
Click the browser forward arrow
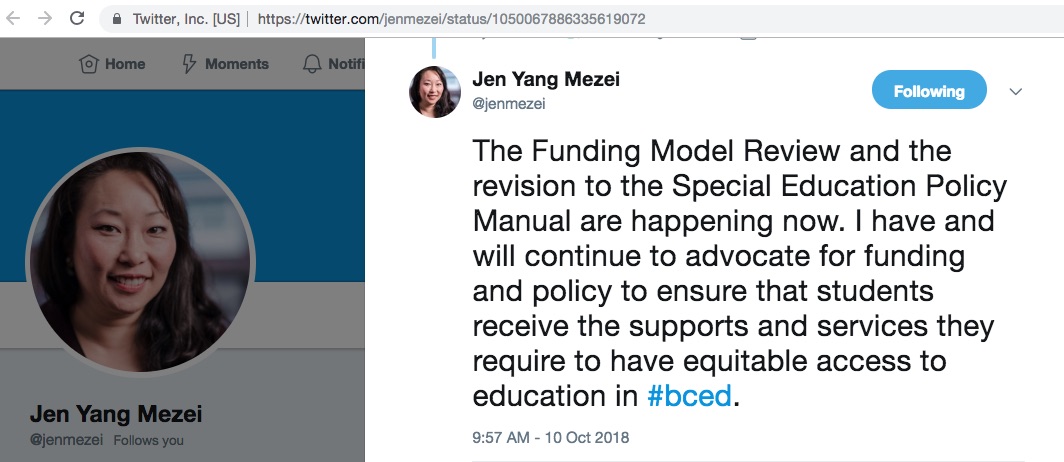44,19
